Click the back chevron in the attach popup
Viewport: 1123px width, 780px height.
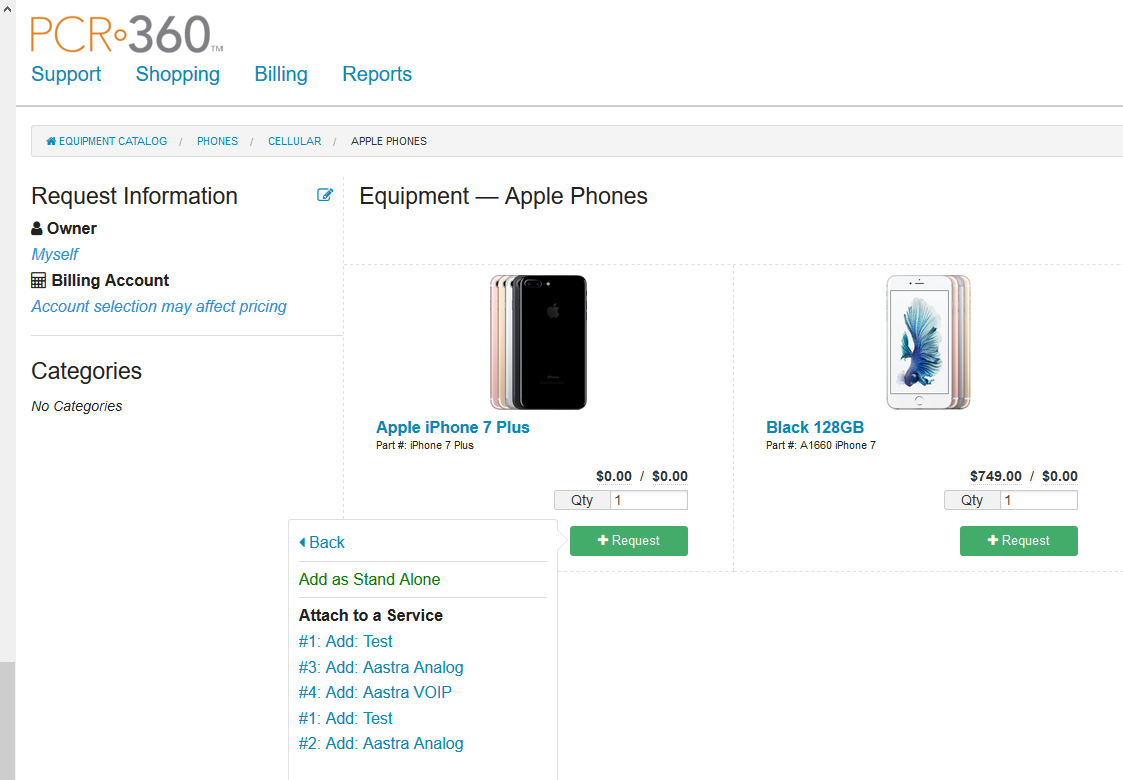coord(303,541)
